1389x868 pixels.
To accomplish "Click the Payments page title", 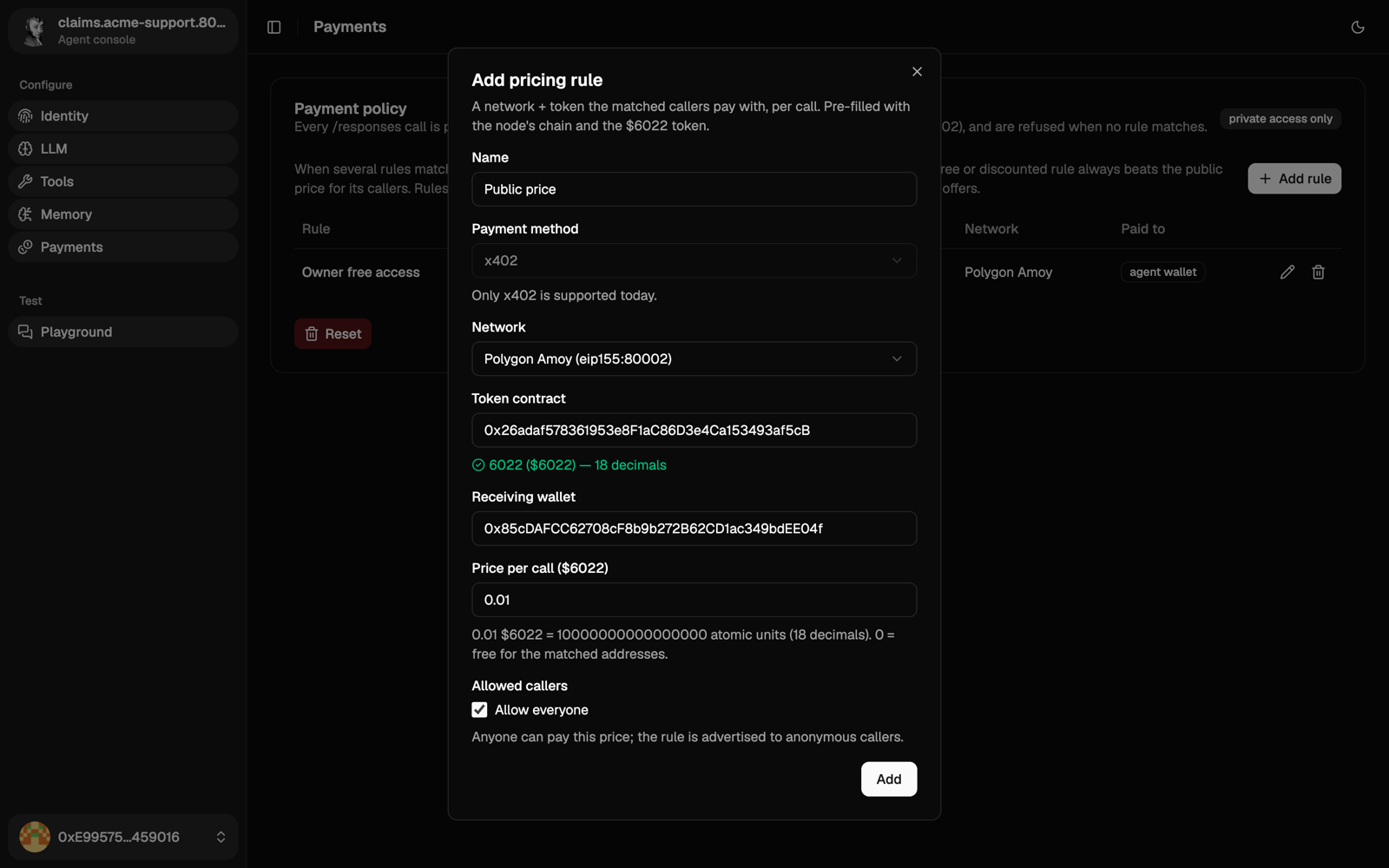I will click(x=350, y=27).
